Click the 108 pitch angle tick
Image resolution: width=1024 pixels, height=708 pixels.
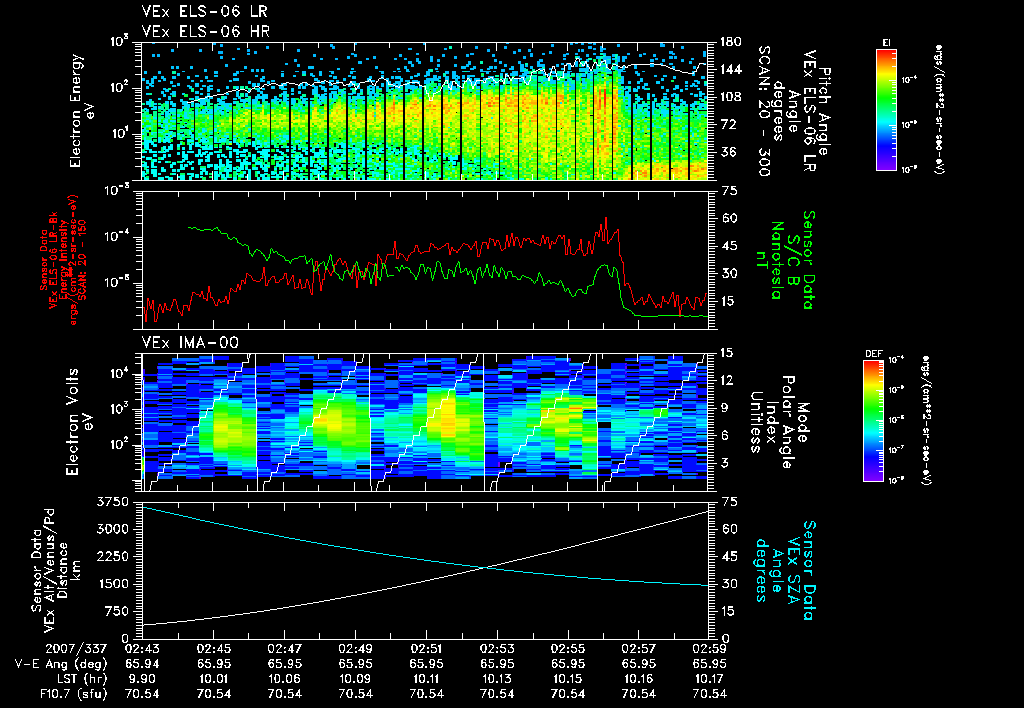[730, 97]
